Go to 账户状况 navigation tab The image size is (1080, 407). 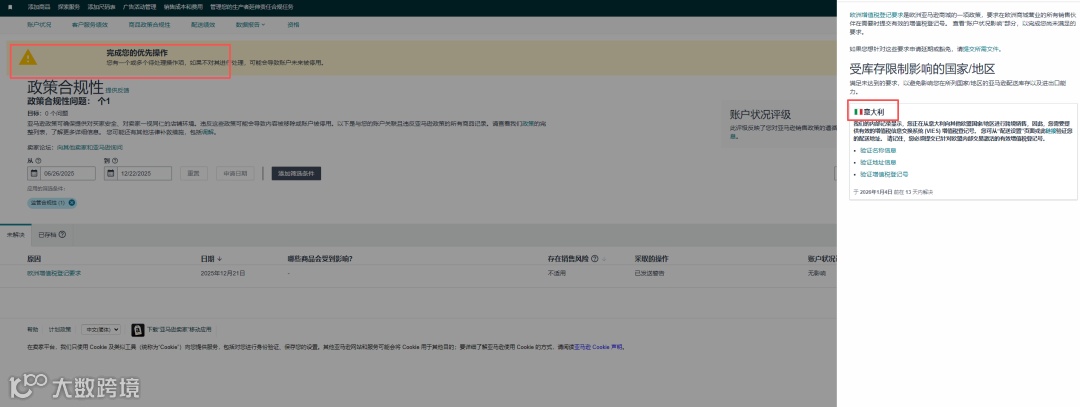click(39, 25)
